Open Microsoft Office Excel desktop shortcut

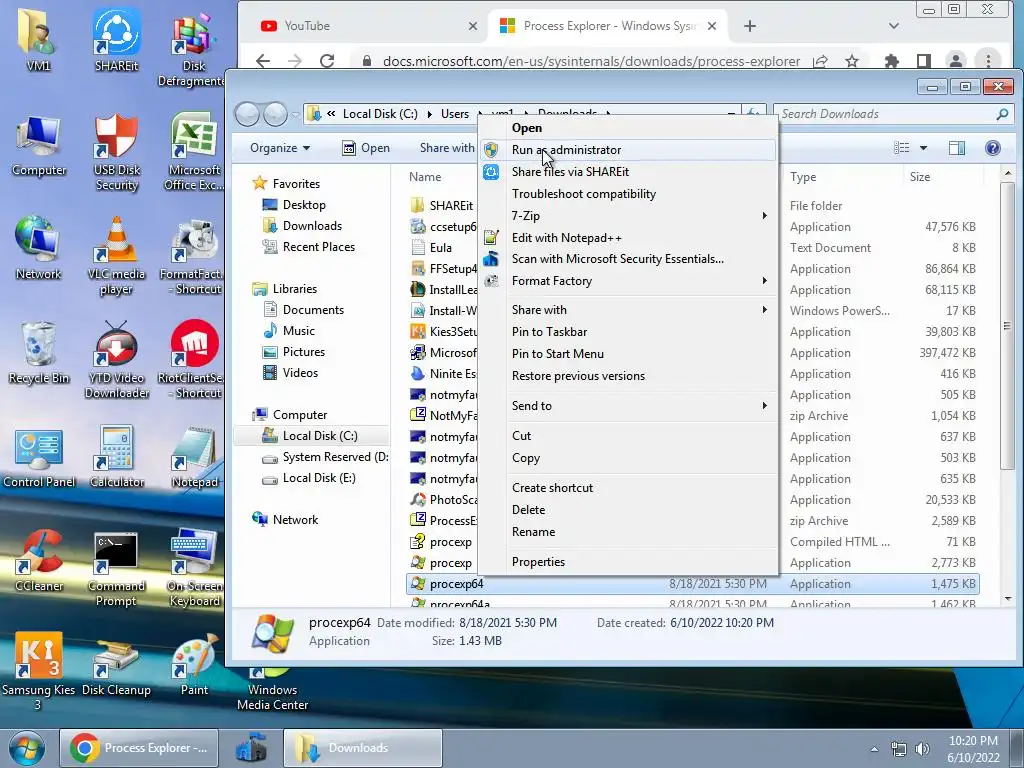point(193,153)
